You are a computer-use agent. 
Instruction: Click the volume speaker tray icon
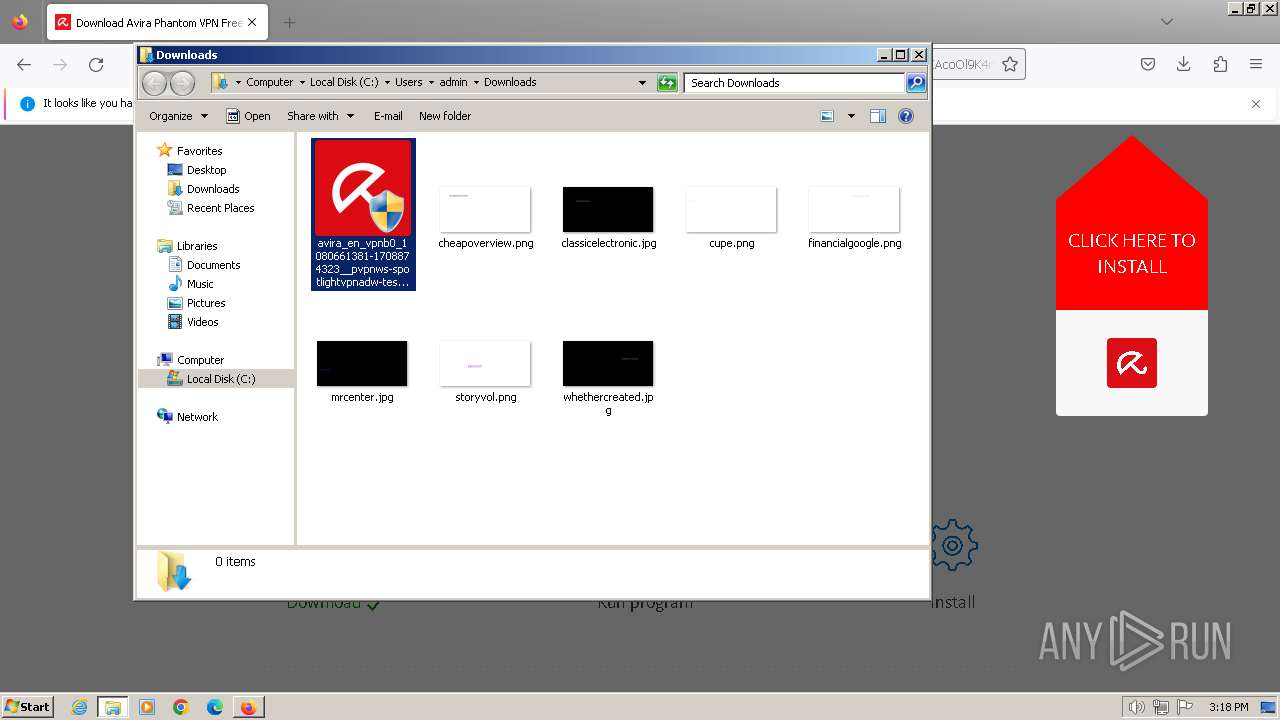(x=1137, y=707)
